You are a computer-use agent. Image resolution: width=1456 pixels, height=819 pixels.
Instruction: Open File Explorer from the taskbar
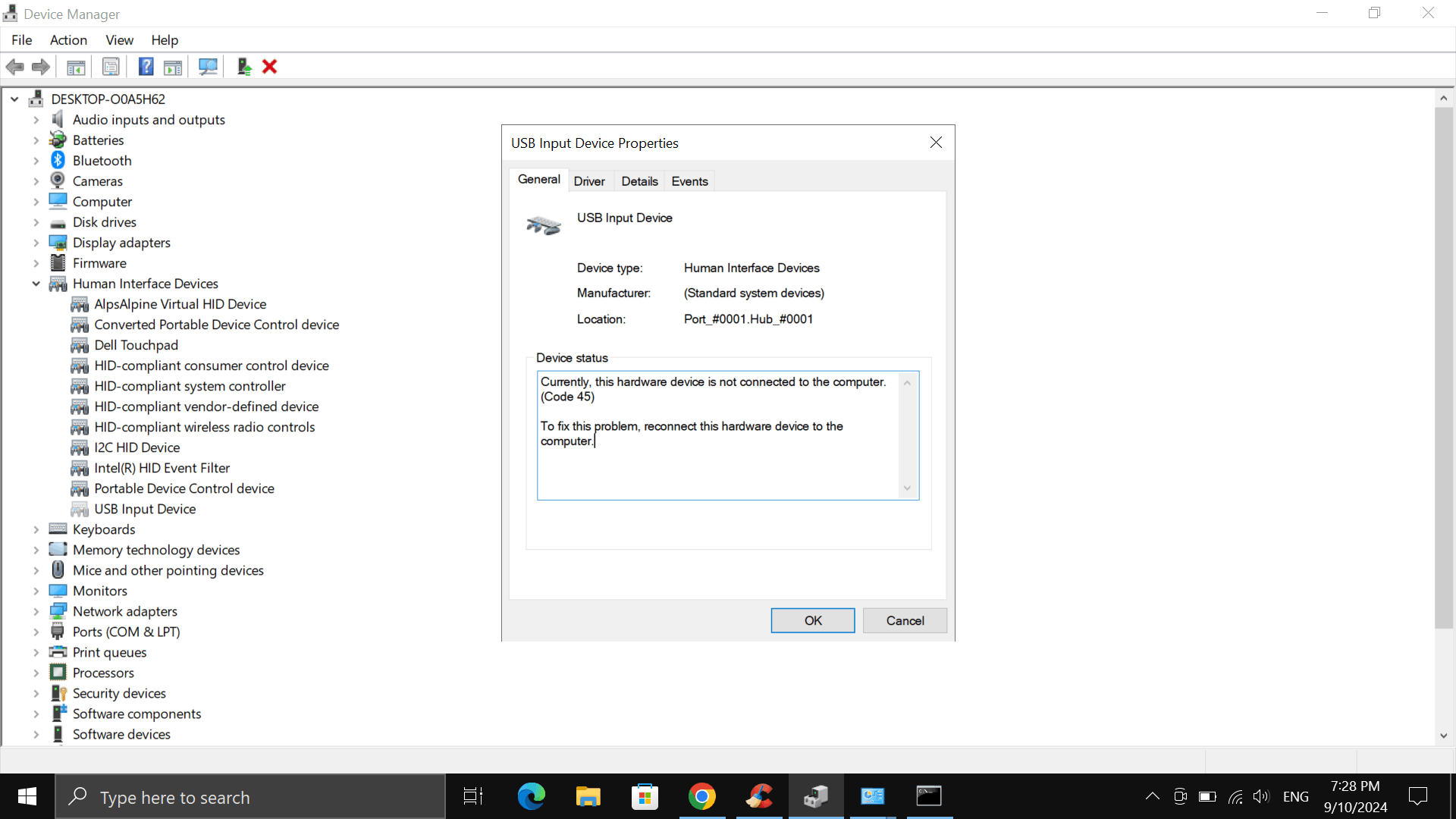pos(588,796)
